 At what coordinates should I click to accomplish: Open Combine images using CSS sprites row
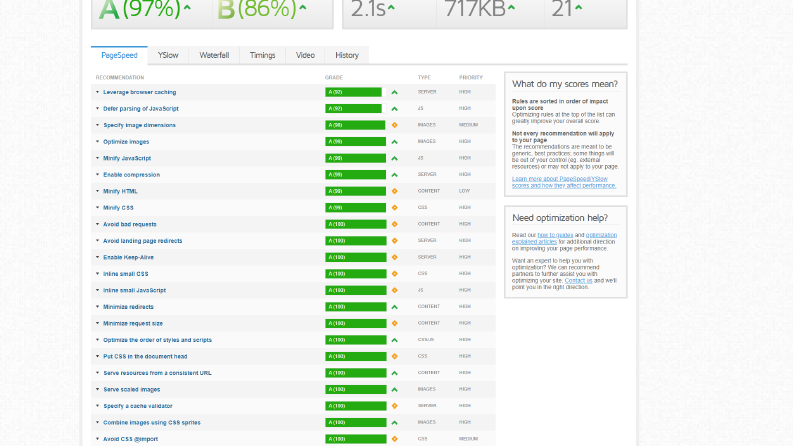click(152, 423)
